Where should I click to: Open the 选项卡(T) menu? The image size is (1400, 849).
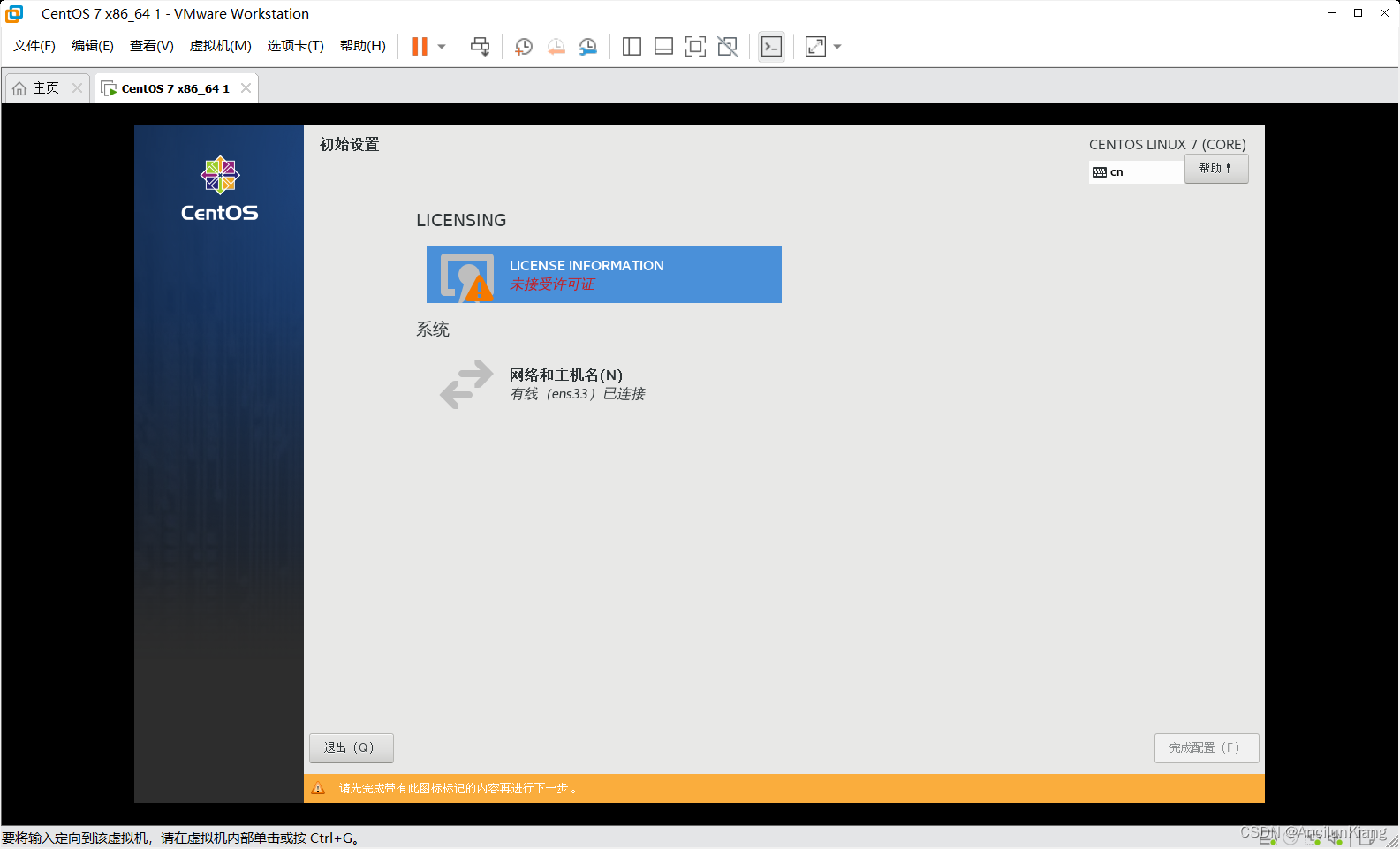click(296, 46)
